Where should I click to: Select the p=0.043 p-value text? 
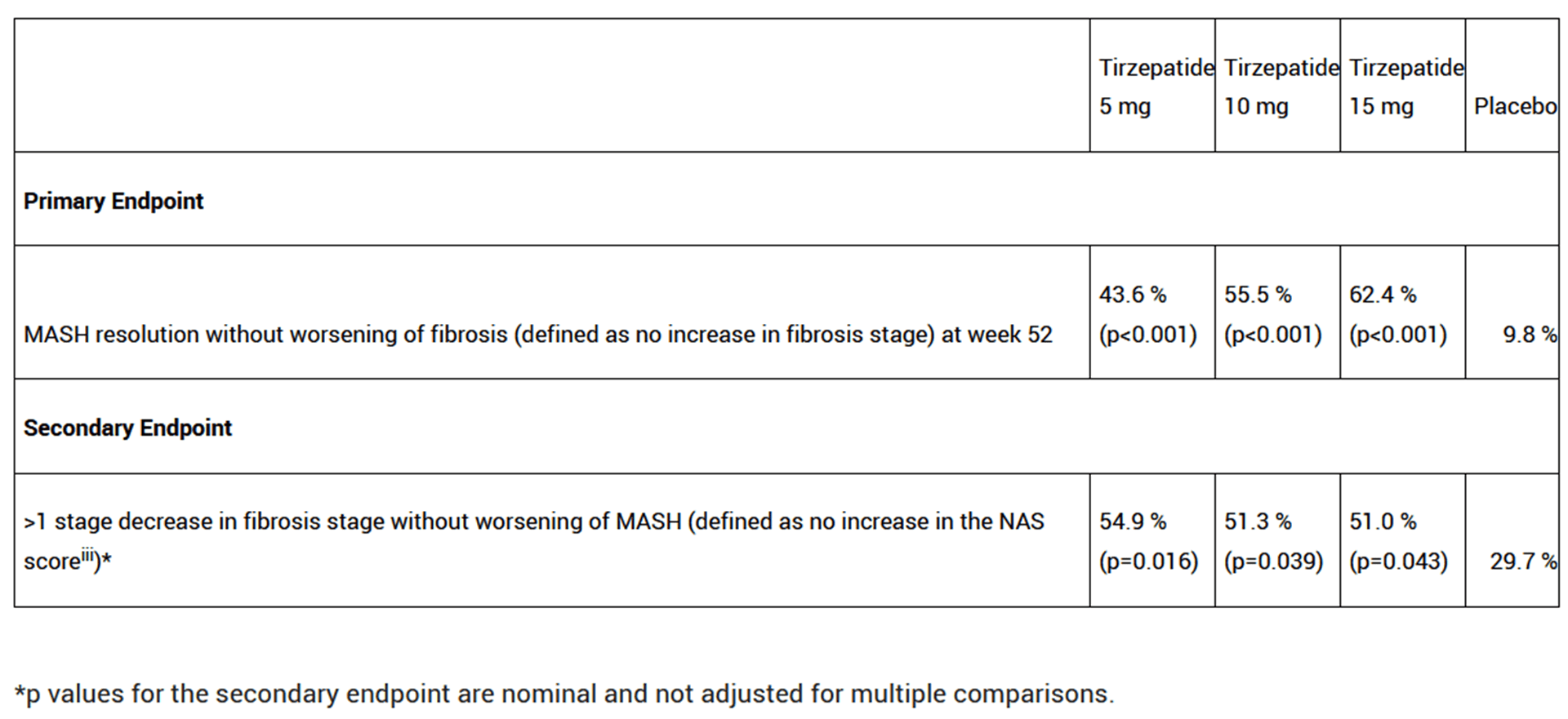pyautogui.click(x=1398, y=561)
